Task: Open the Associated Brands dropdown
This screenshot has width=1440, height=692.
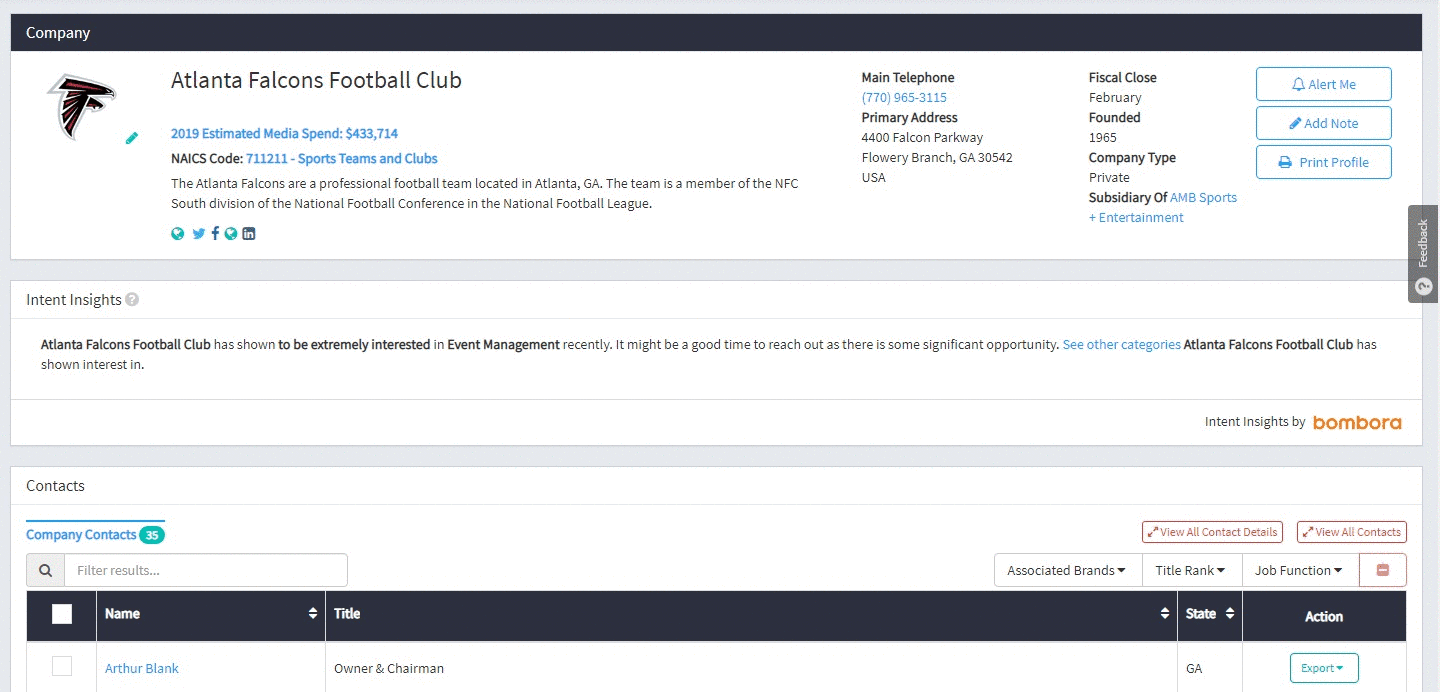Action: click(x=1067, y=570)
